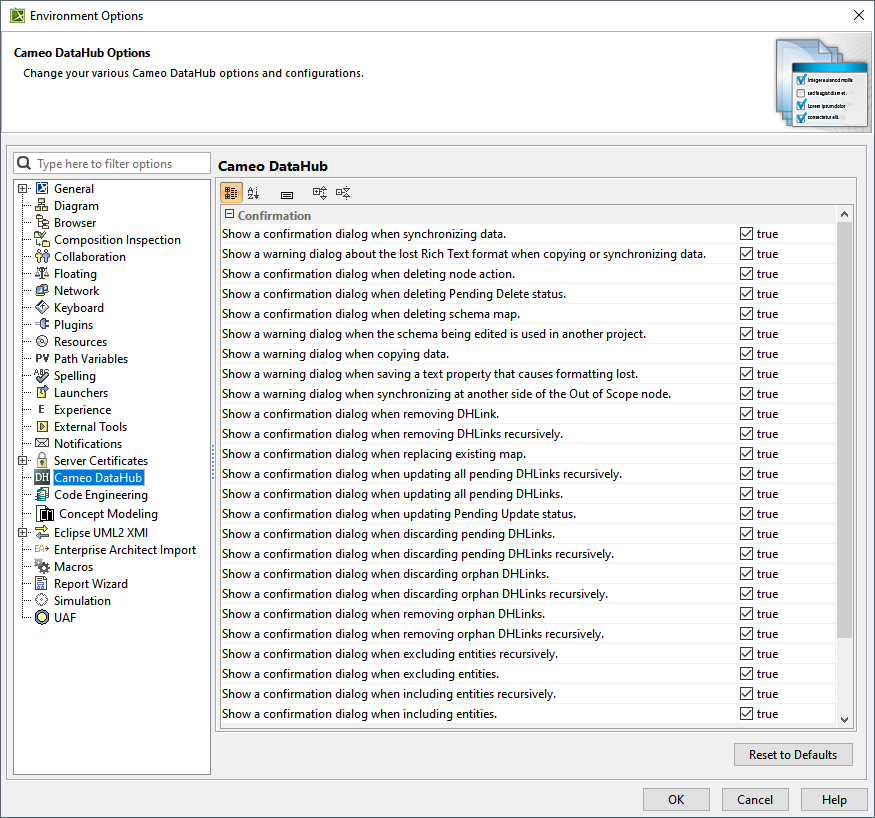The image size is (875, 818).
Task: Close the Environment Options dialog
Action: [859, 15]
